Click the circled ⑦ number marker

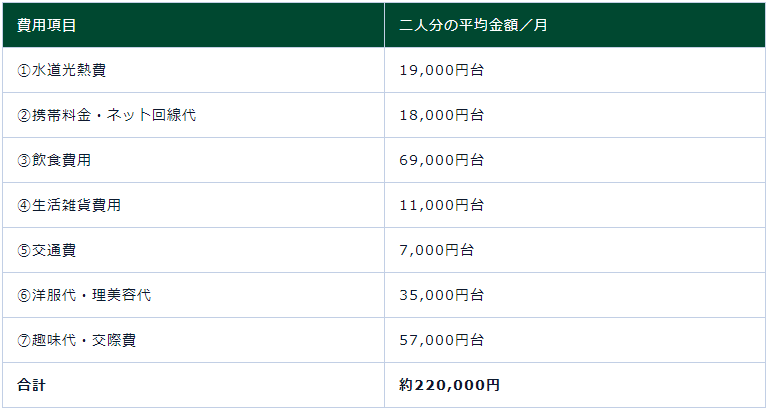coord(24,340)
